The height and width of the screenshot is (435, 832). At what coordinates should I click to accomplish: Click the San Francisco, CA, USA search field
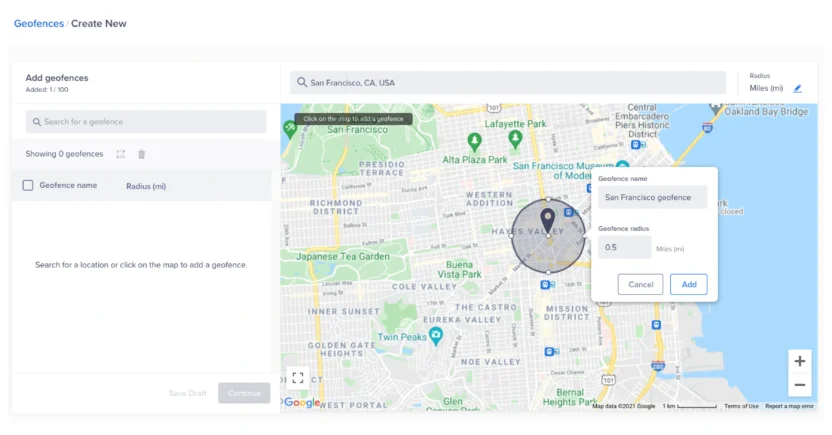pos(508,83)
